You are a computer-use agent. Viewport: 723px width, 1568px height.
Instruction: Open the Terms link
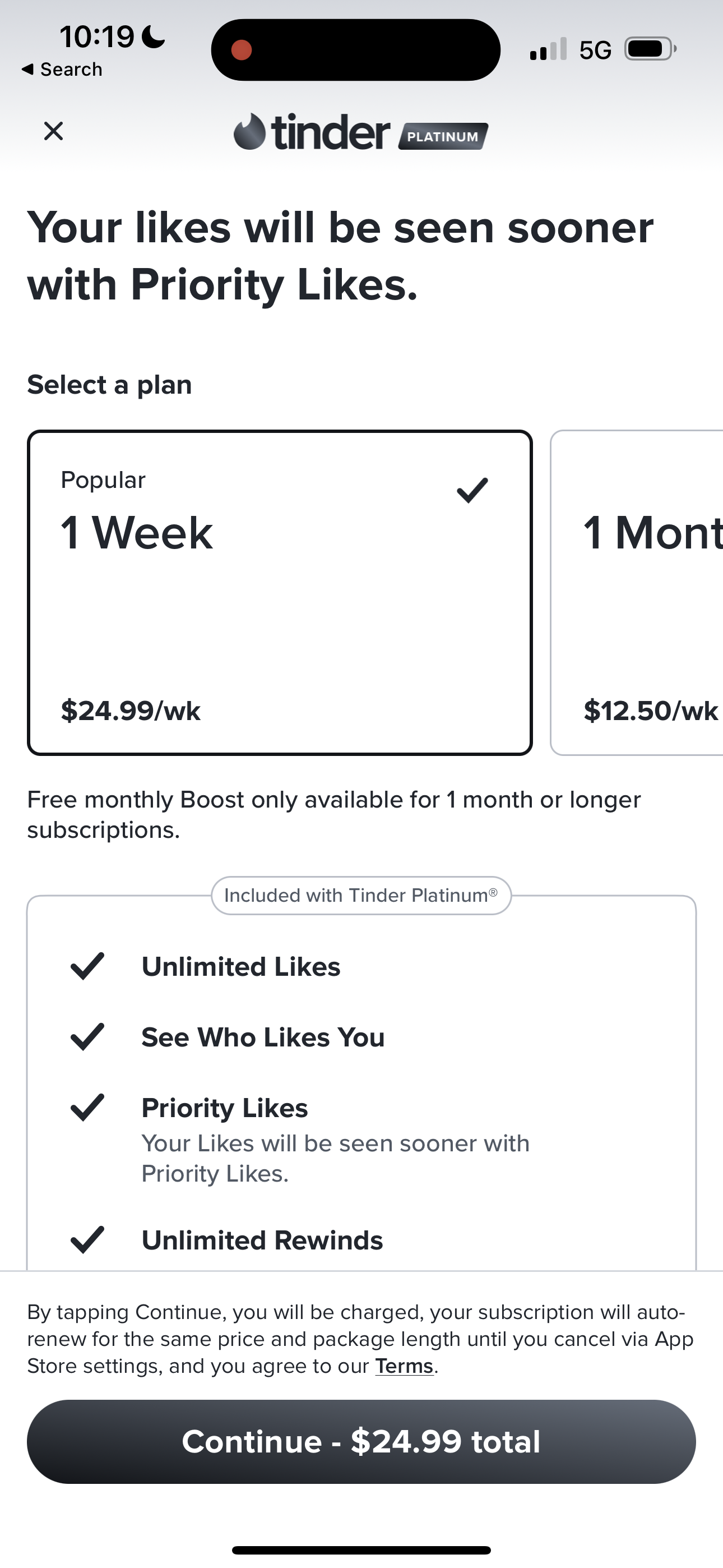tap(404, 1366)
